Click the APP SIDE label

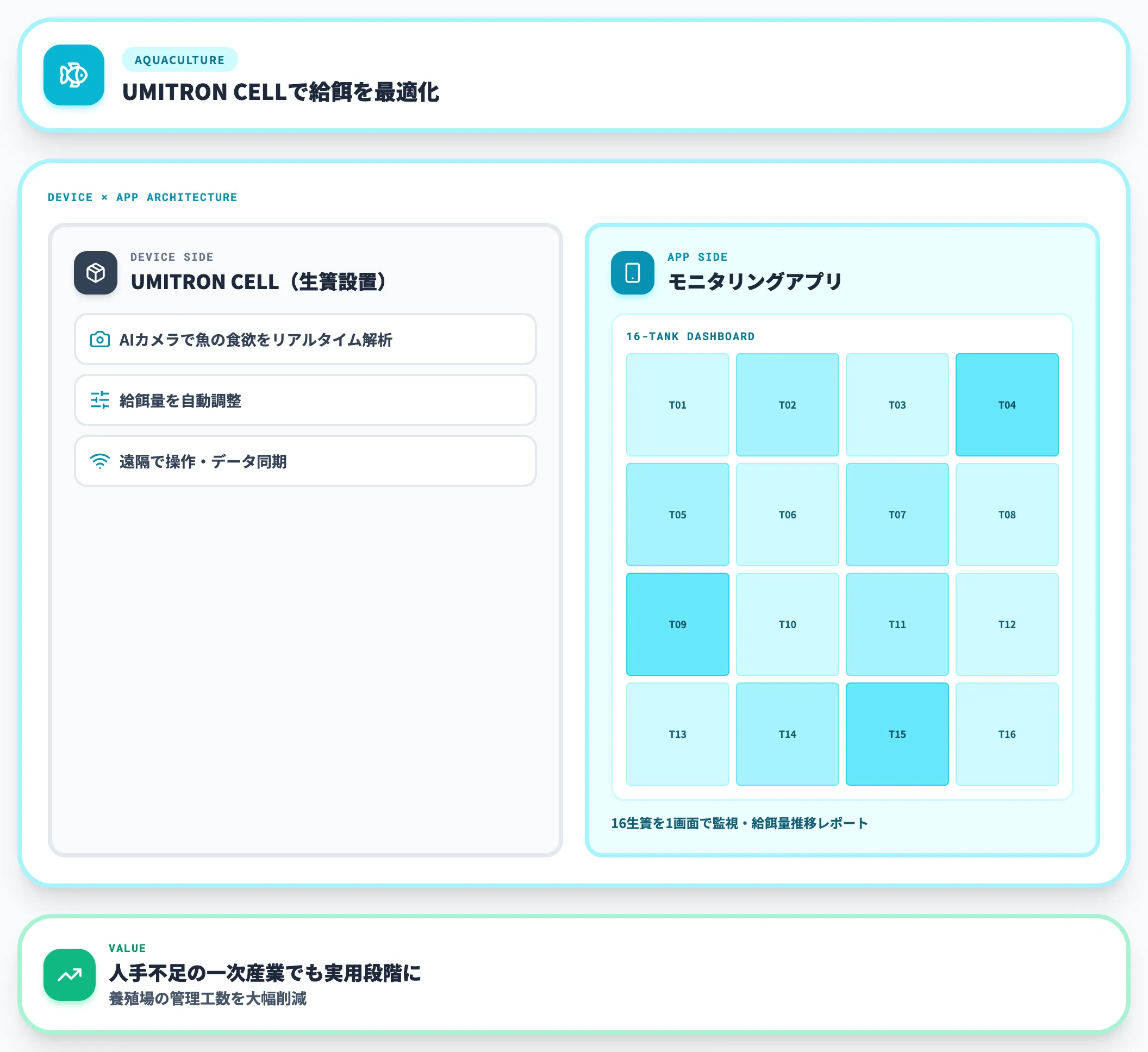pos(697,256)
